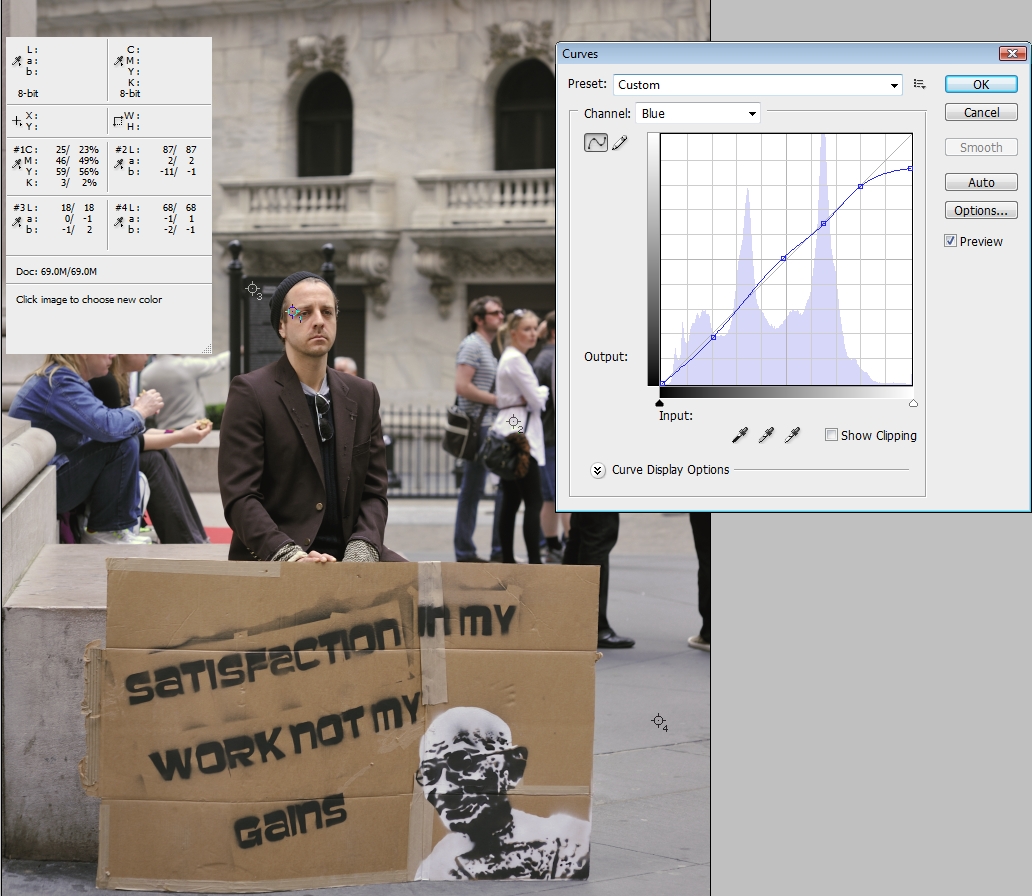
Task: Click color sampler marker #4 on the image
Action: pos(657,721)
